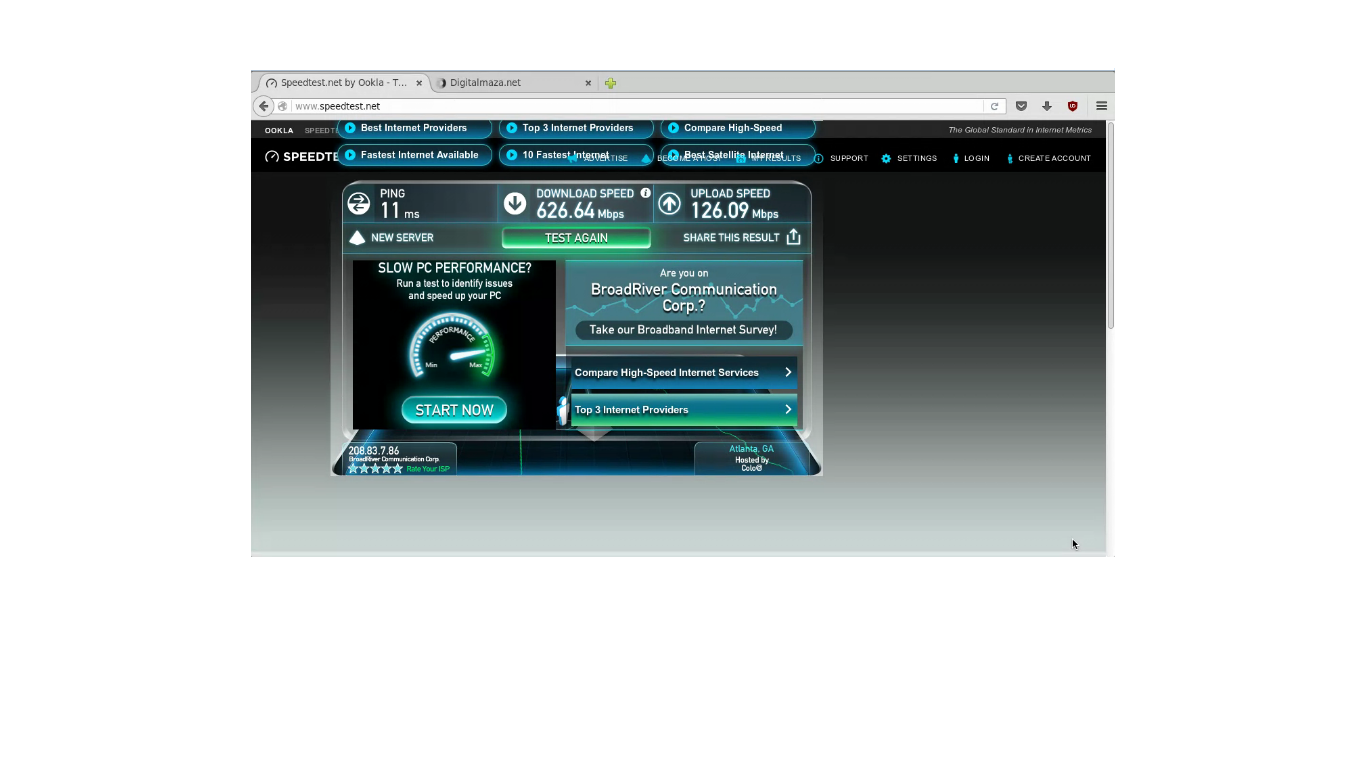Screen dimensions: 1366x768
Task: Click the performance gauge in the ad
Action: [x=453, y=347]
